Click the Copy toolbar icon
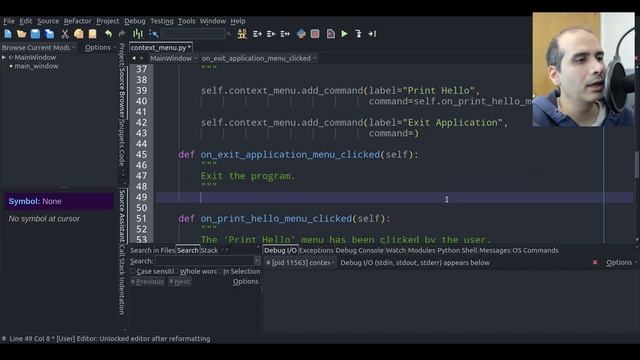Image resolution: width=640 pixels, height=360 pixels. [x=78, y=34]
